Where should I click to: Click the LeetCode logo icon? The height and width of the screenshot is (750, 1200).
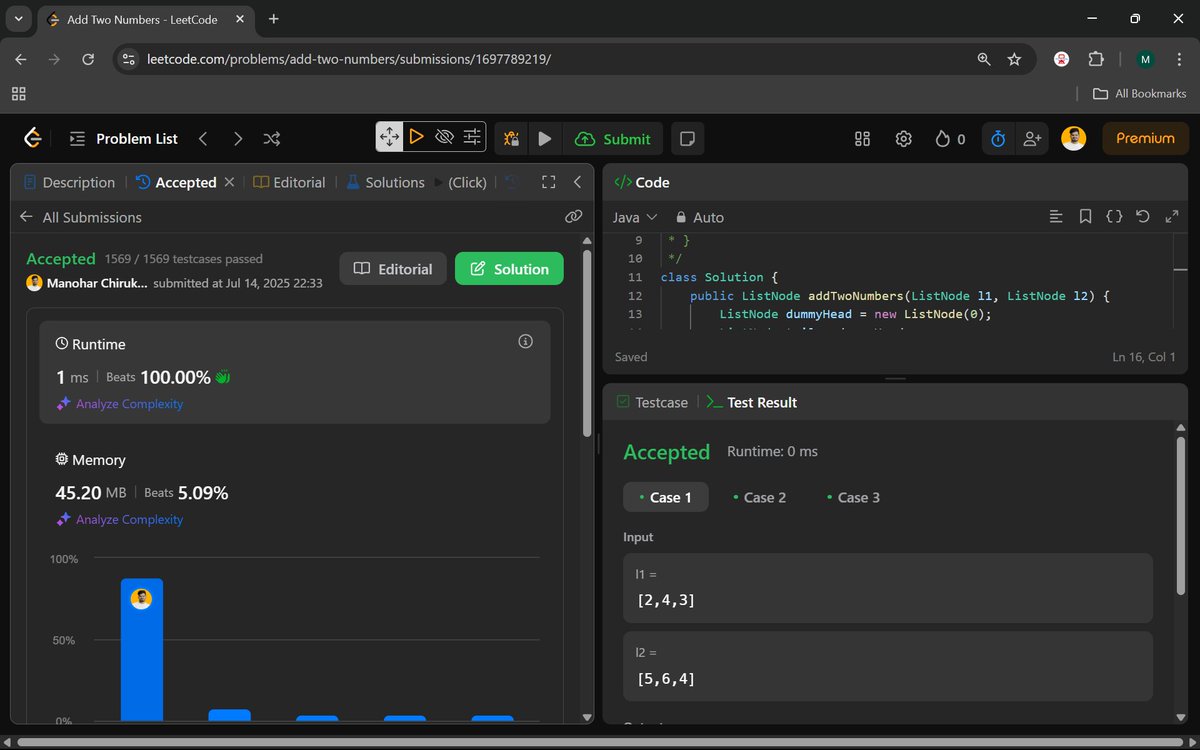point(33,138)
